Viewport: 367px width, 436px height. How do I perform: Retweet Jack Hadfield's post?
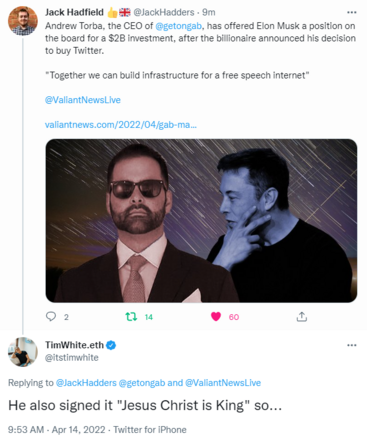pos(131,317)
